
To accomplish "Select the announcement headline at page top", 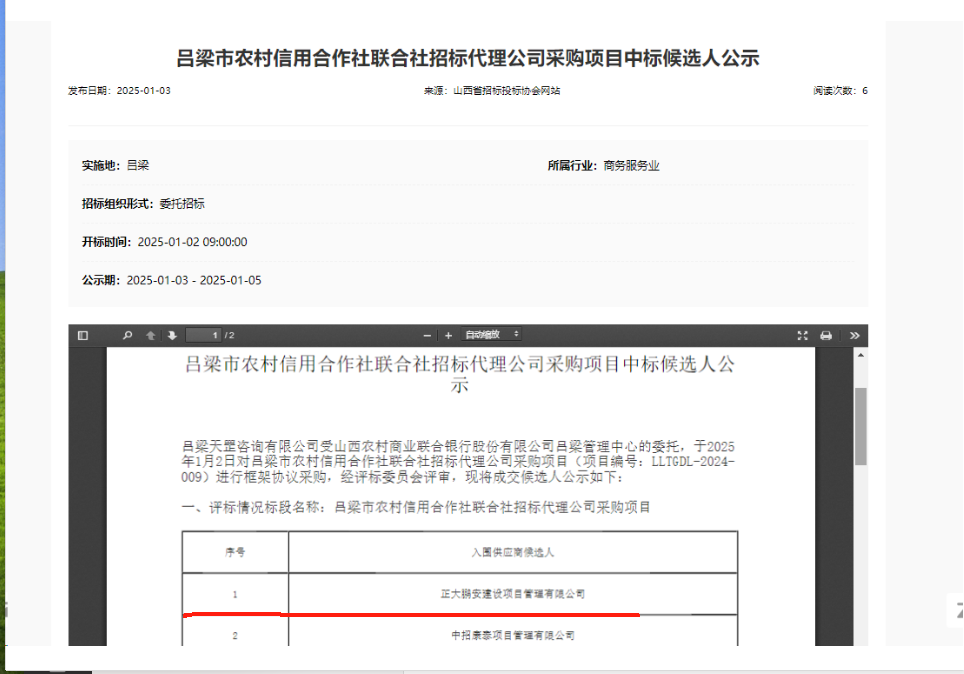I will [468, 58].
